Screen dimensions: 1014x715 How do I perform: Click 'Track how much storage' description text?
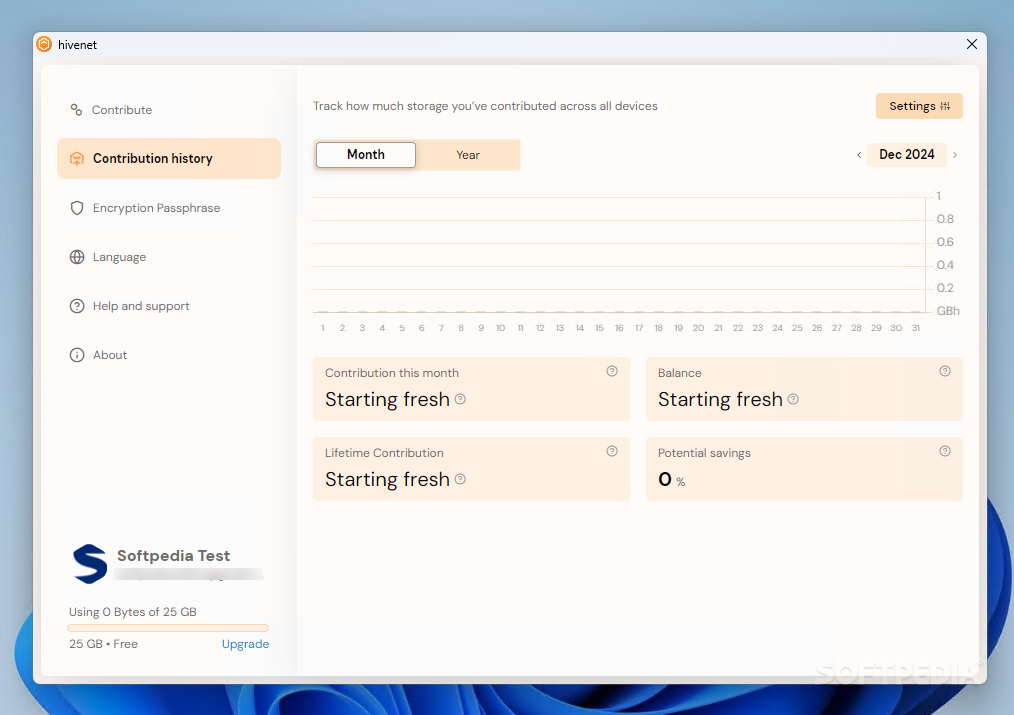coord(485,106)
